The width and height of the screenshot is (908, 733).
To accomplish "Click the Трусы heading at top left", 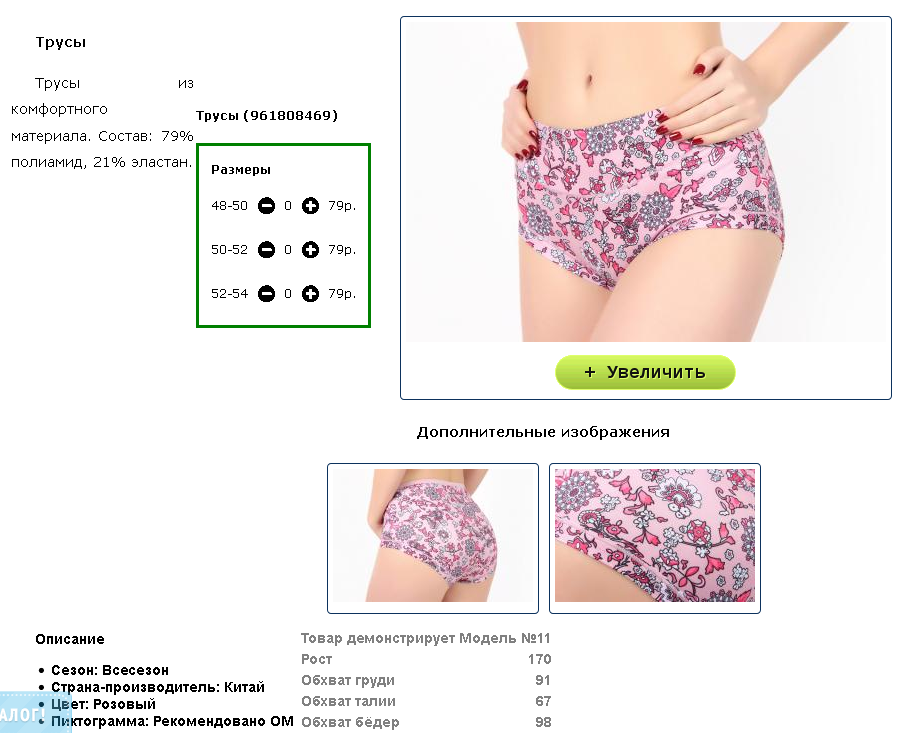I will (x=61, y=42).
